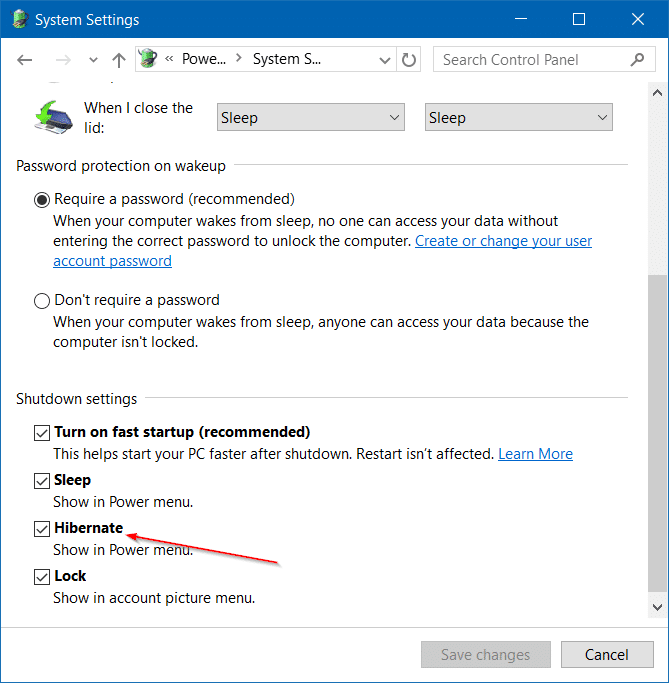Viewport: 669px width, 683px height.
Task: Go up one folder level
Action: tap(118, 60)
